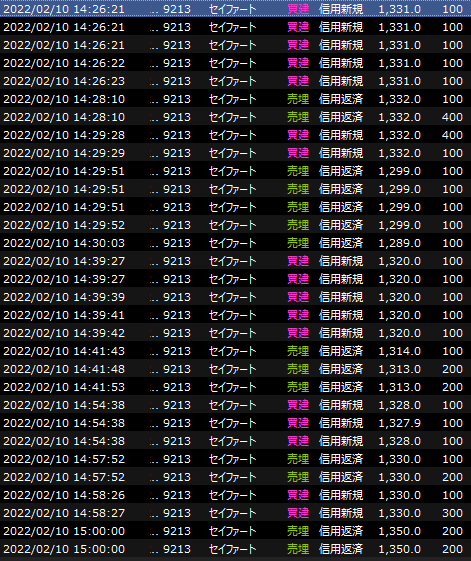Click 売埋 in the 14:28:10 row with quantity 100
Image resolution: width=471 pixels, height=561 pixels.
[298, 99]
